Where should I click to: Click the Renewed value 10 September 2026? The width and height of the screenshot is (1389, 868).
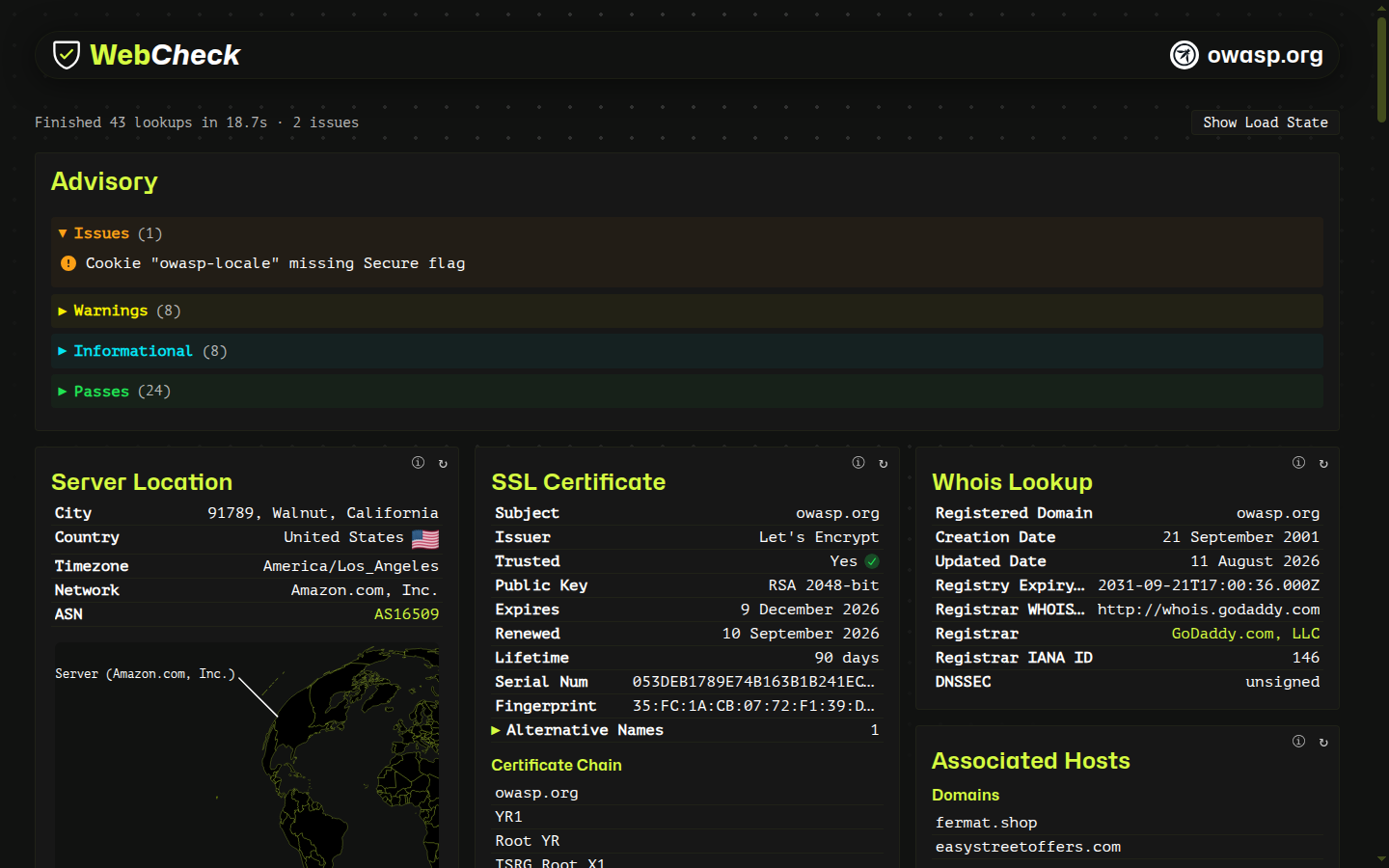(801, 634)
